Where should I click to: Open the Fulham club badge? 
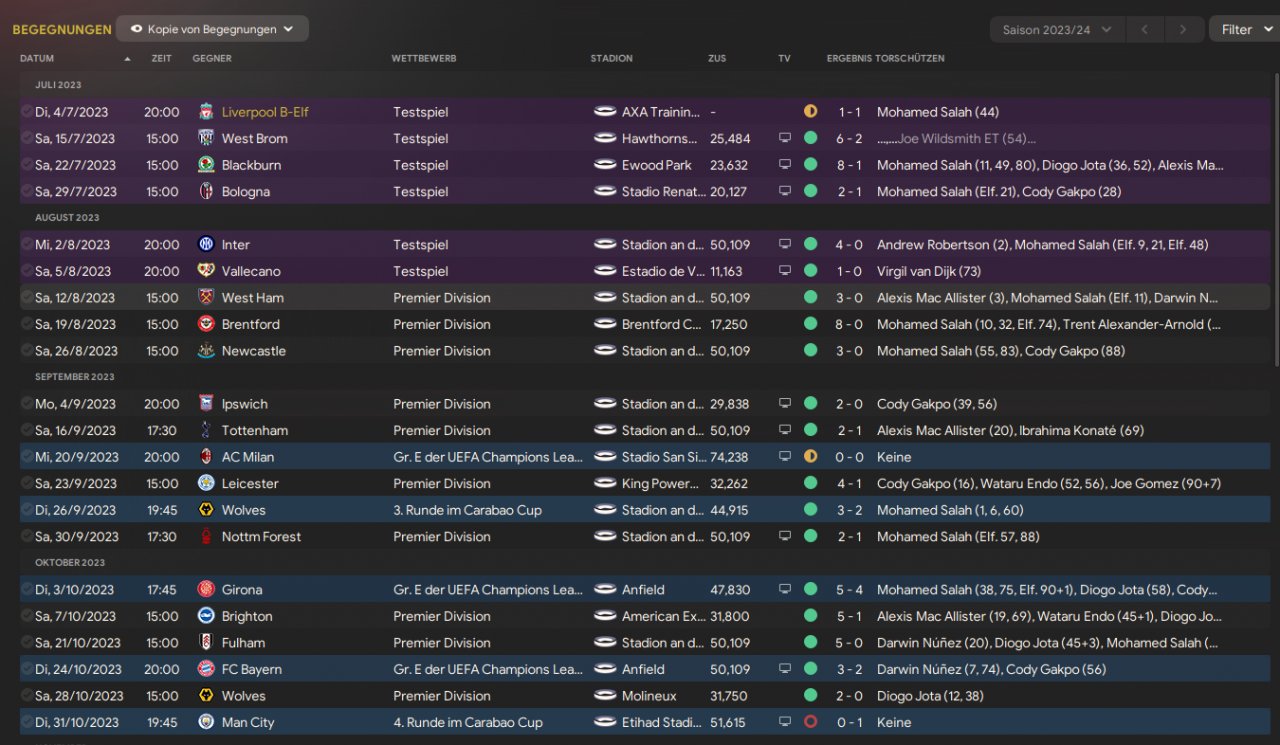click(x=206, y=643)
